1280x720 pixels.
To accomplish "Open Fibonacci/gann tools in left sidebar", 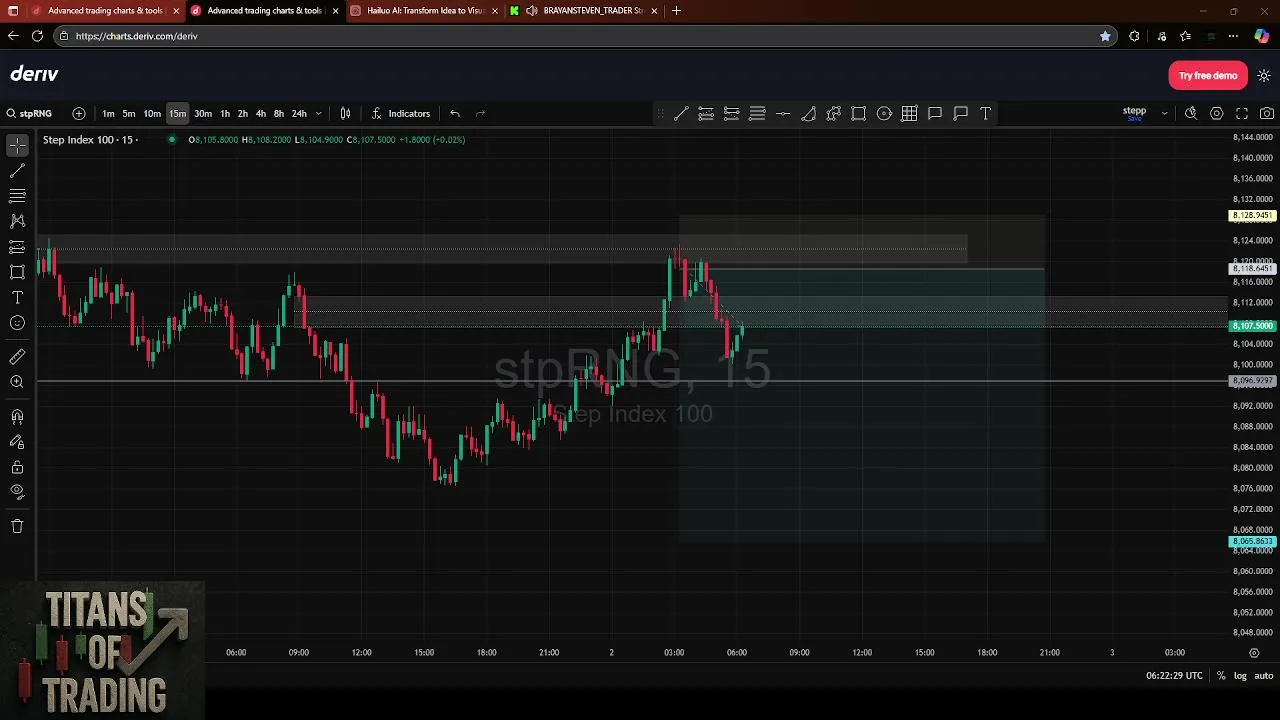I will 17,196.
